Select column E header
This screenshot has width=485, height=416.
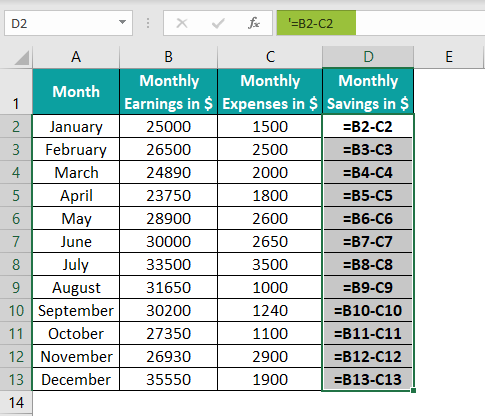(x=449, y=57)
